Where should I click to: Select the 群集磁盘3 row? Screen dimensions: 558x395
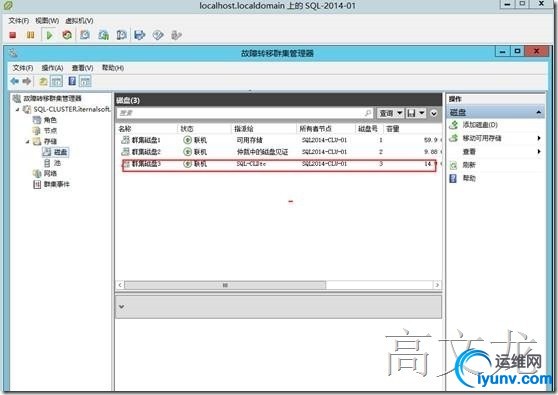tap(279, 165)
